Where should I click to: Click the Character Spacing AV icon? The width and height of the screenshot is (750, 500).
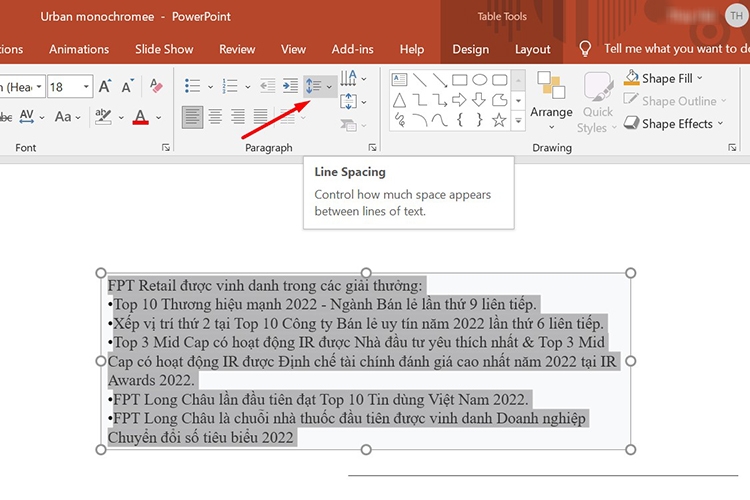coord(27,116)
